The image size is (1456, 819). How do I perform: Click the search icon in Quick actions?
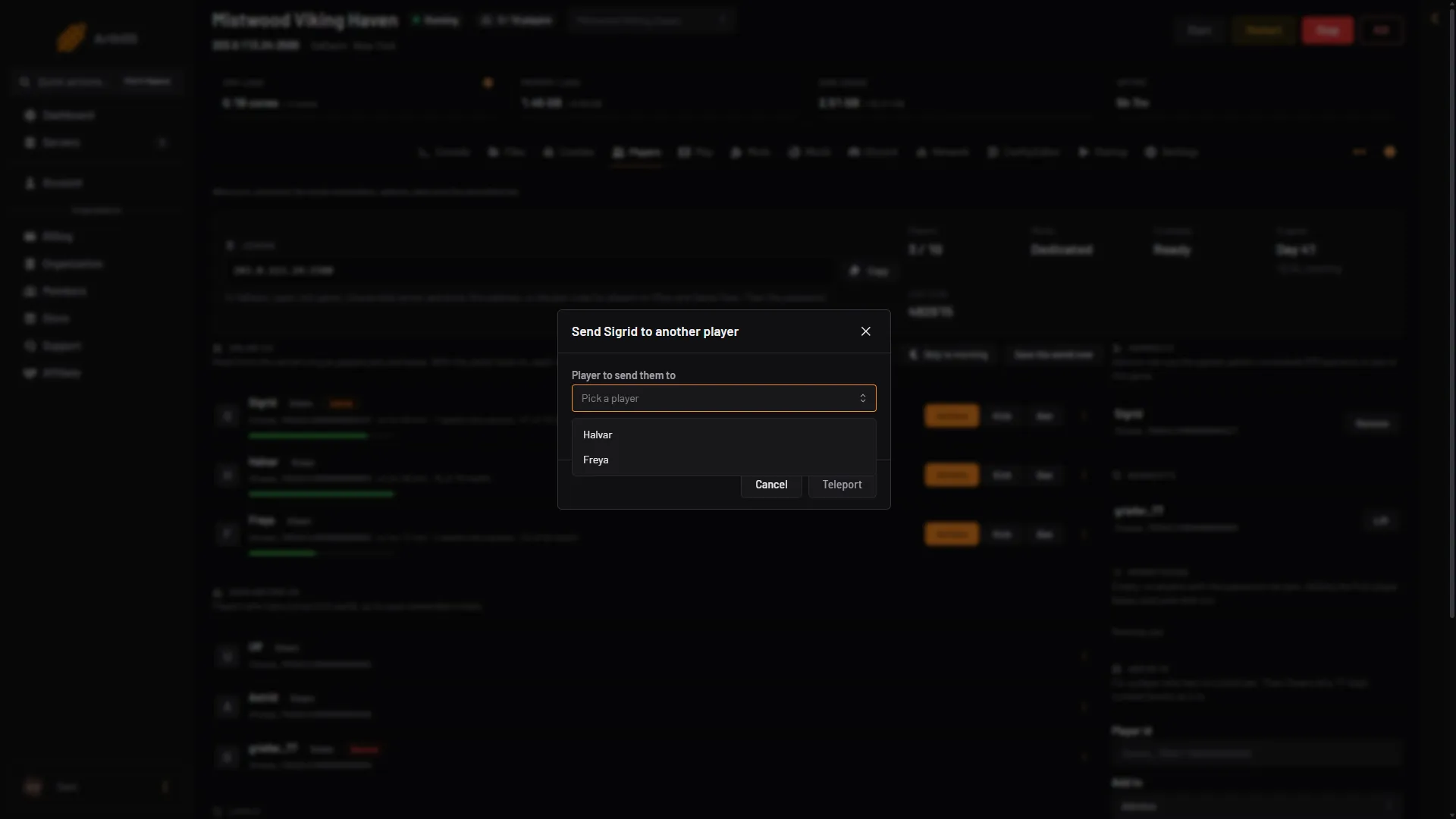(x=25, y=81)
